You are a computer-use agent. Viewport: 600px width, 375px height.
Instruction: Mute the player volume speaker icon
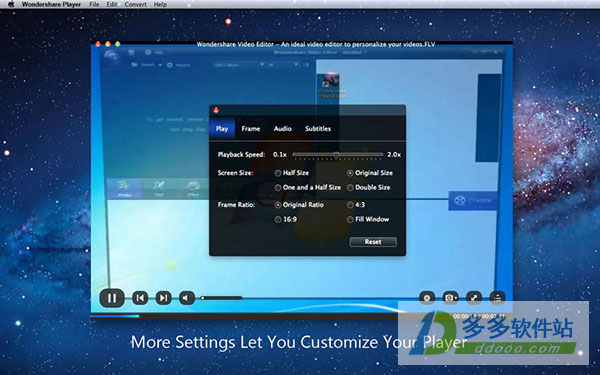click(x=187, y=298)
